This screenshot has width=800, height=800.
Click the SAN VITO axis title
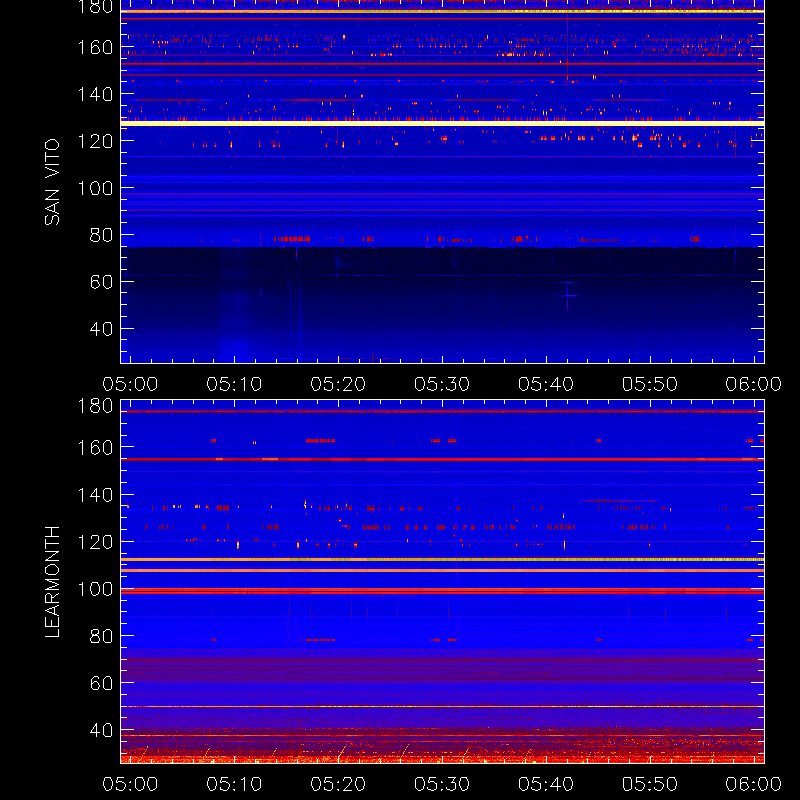52,182
